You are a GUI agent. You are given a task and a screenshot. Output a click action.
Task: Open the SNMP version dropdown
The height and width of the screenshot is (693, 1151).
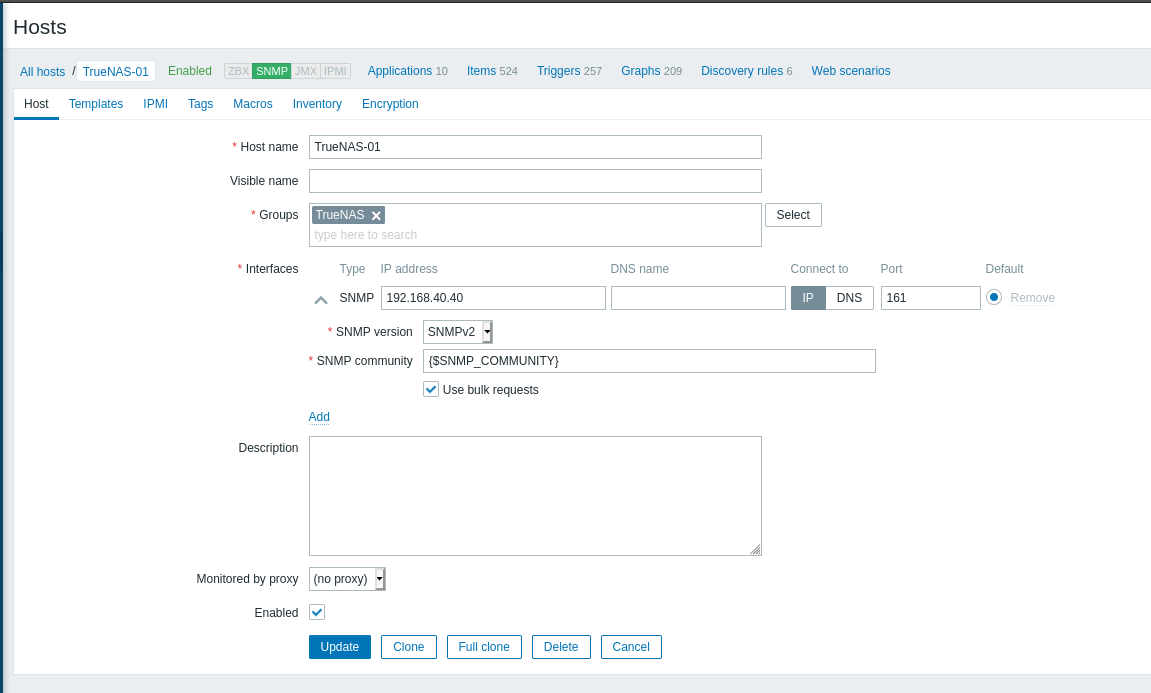pos(458,332)
